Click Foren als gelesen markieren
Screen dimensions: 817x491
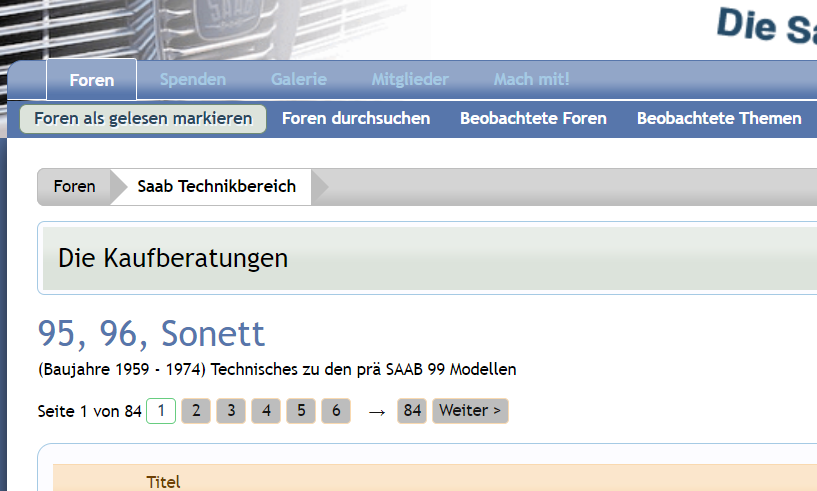(143, 119)
